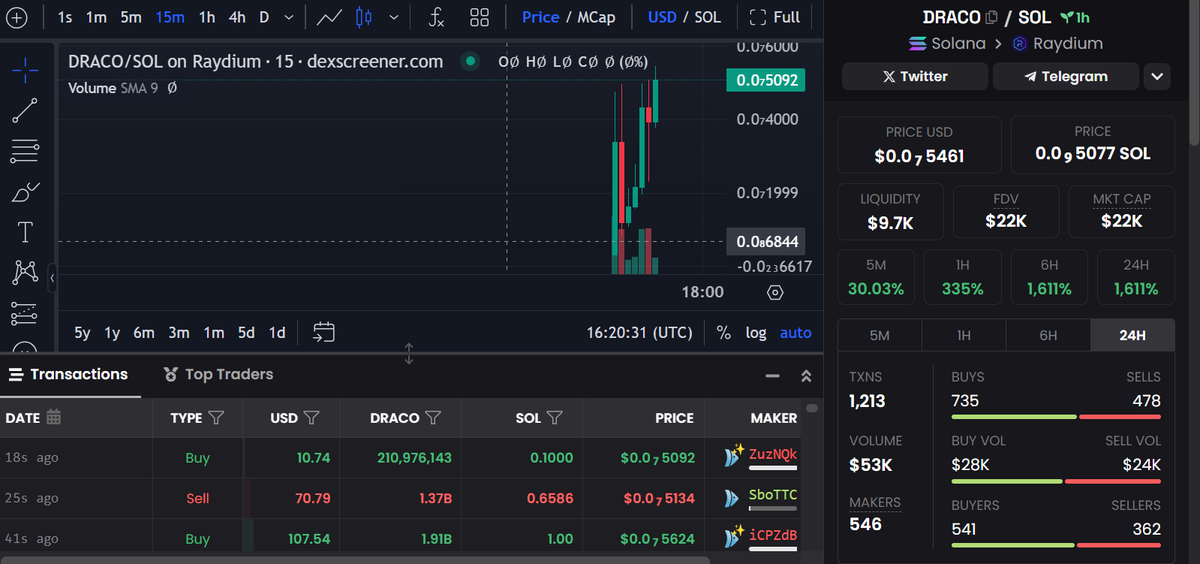Select the trend line drawing tool
Screen dimensions: 1200x564
(x=25, y=110)
